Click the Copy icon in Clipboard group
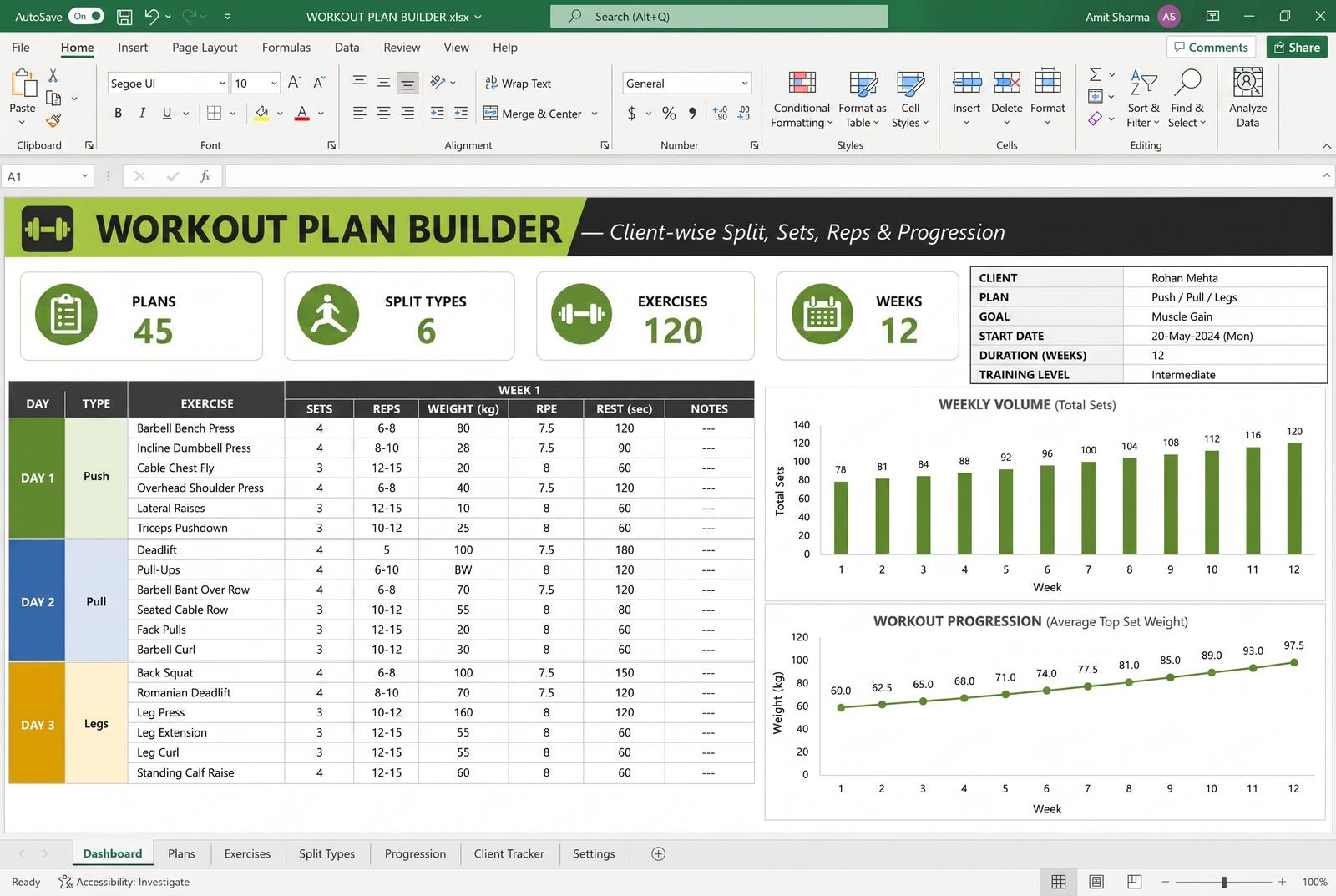The height and width of the screenshot is (896, 1336). coord(53,98)
